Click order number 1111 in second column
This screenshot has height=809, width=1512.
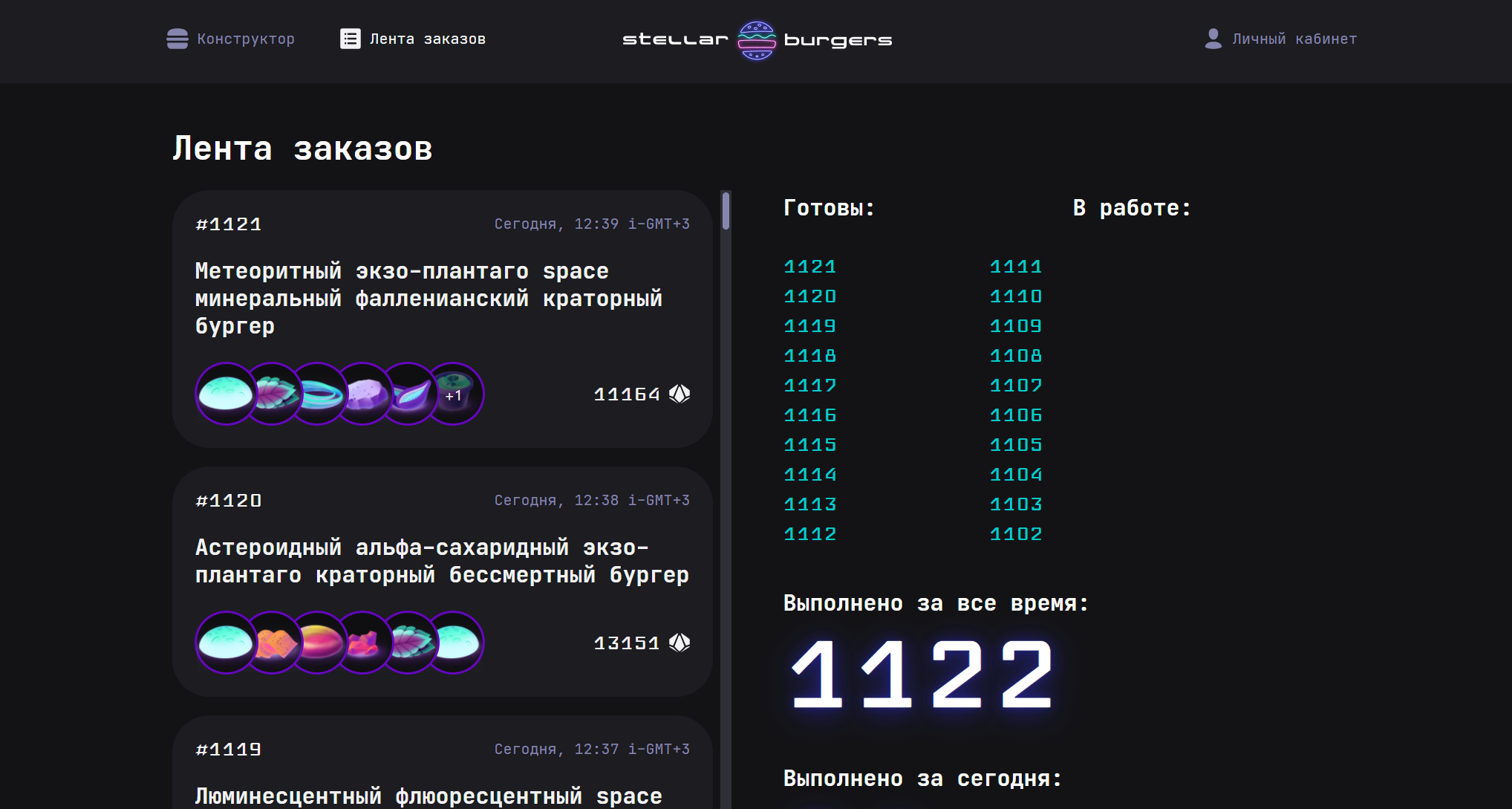(1016, 267)
